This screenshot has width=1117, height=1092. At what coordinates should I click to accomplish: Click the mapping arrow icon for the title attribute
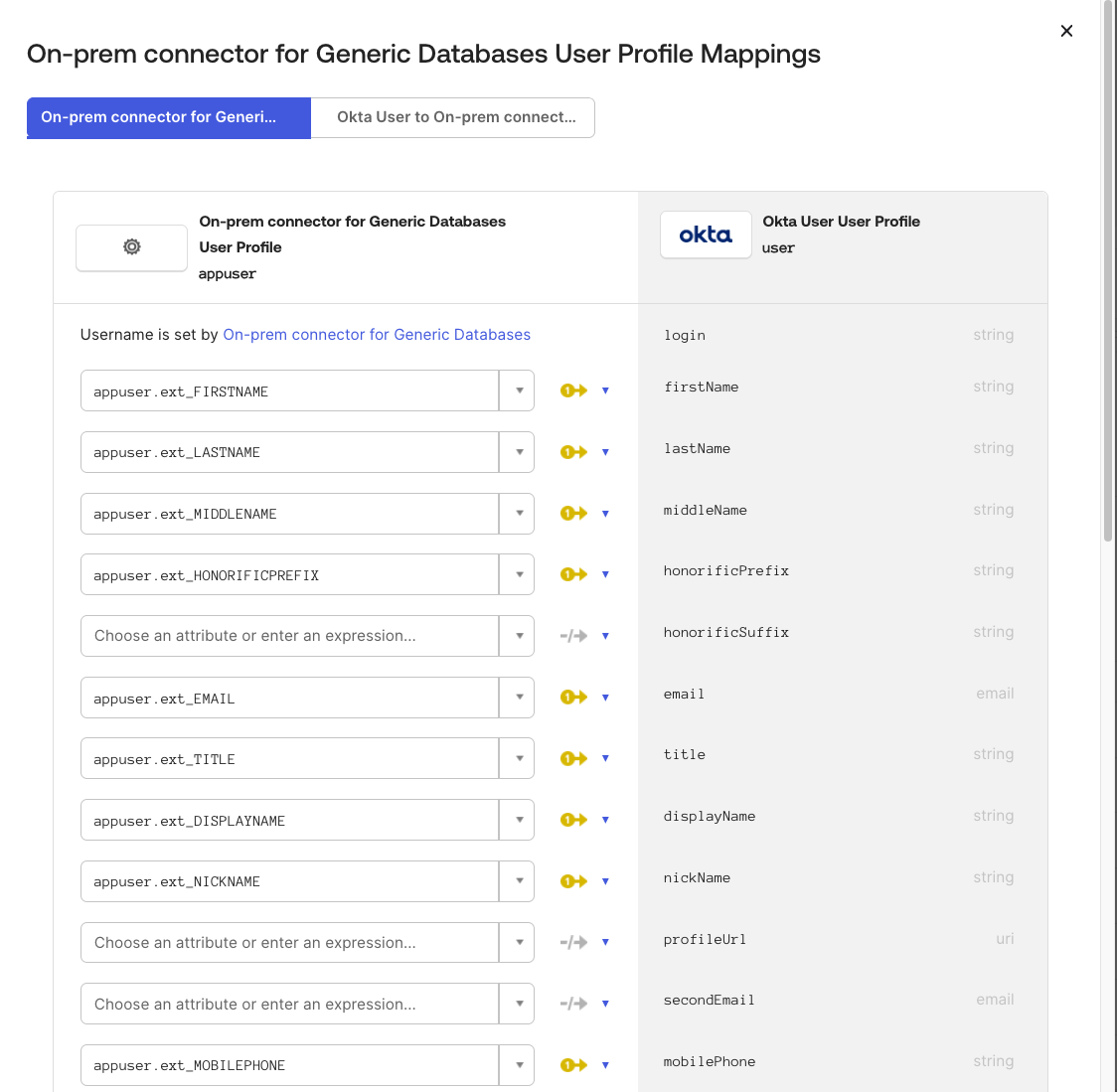pyautogui.click(x=573, y=758)
